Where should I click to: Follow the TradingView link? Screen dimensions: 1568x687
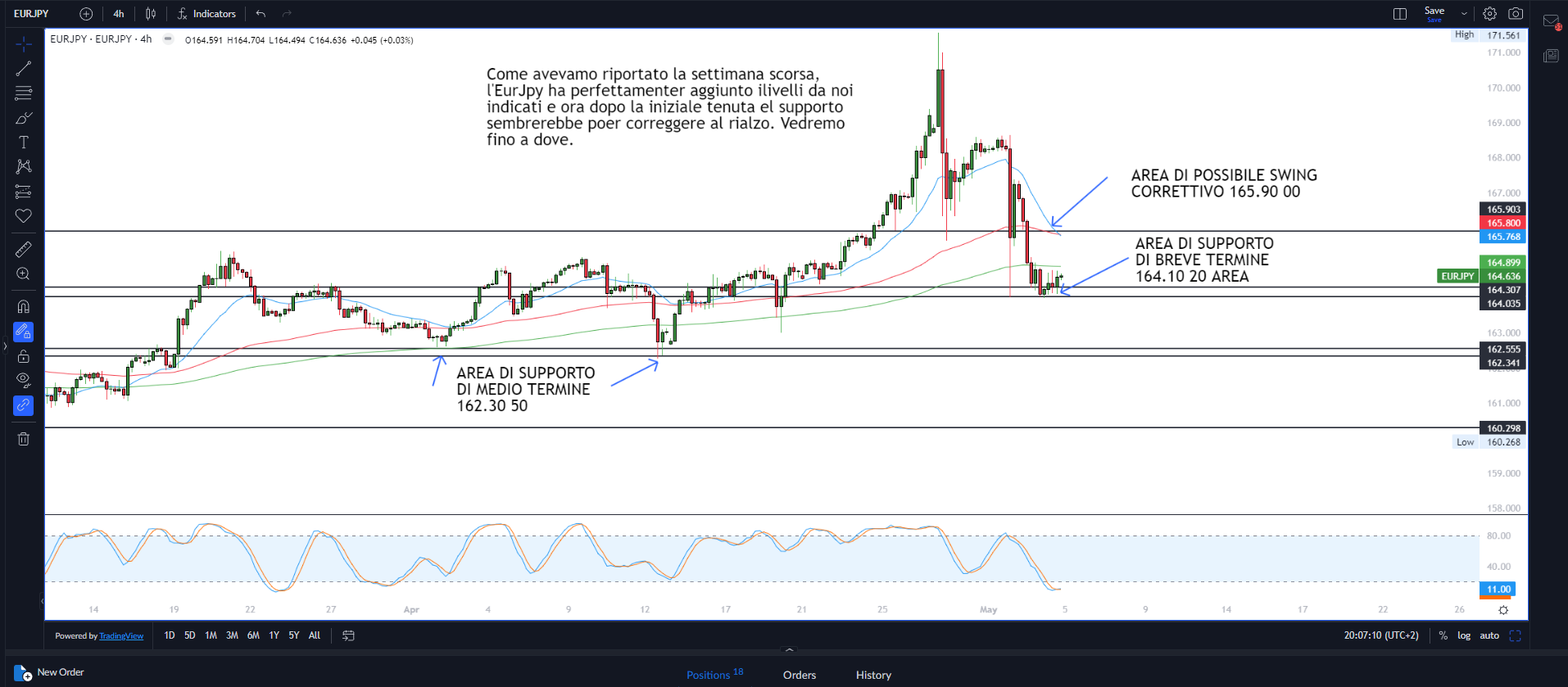click(121, 636)
